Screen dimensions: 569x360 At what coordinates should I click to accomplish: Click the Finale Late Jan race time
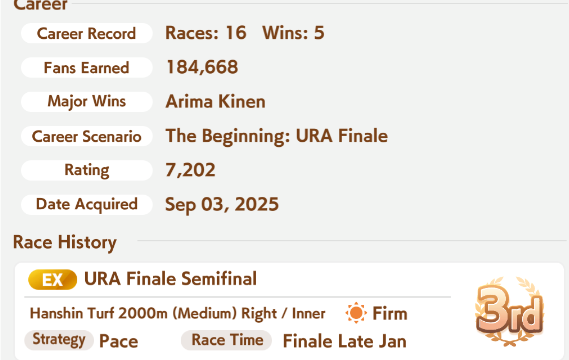click(x=345, y=341)
